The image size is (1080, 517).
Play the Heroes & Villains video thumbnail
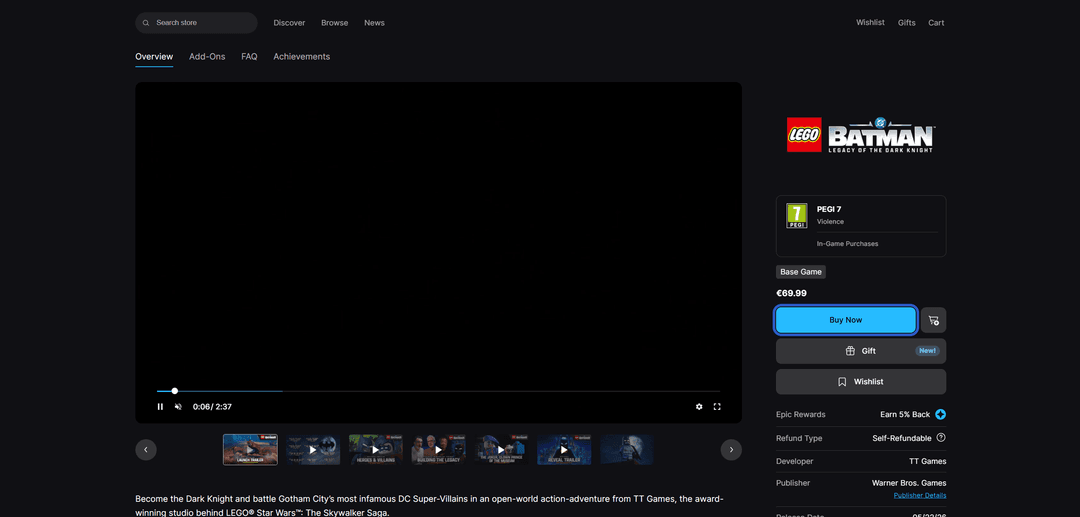tap(376, 450)
